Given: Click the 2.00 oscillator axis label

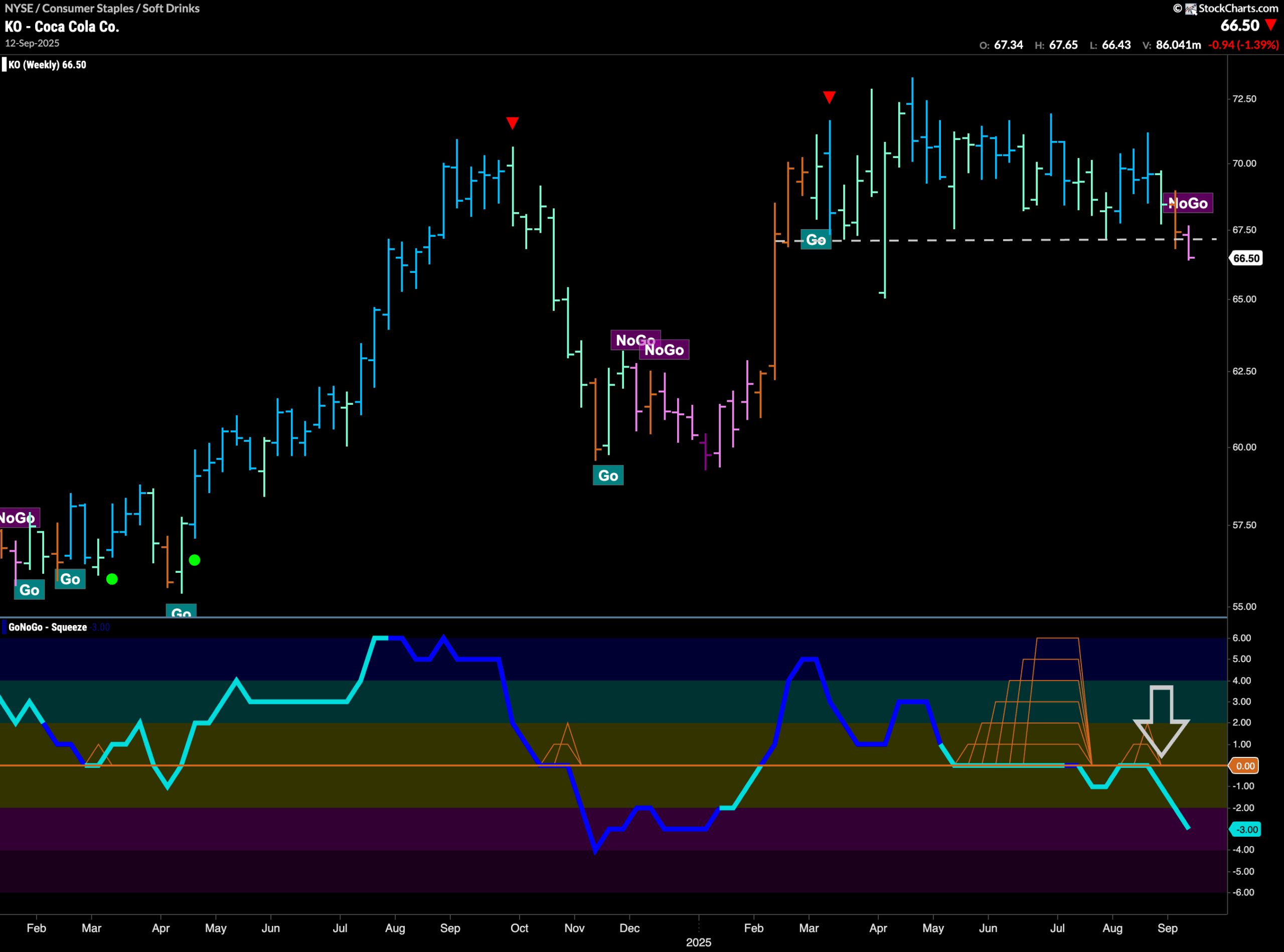Looking at the screenshot, I should coord(1242,723).
